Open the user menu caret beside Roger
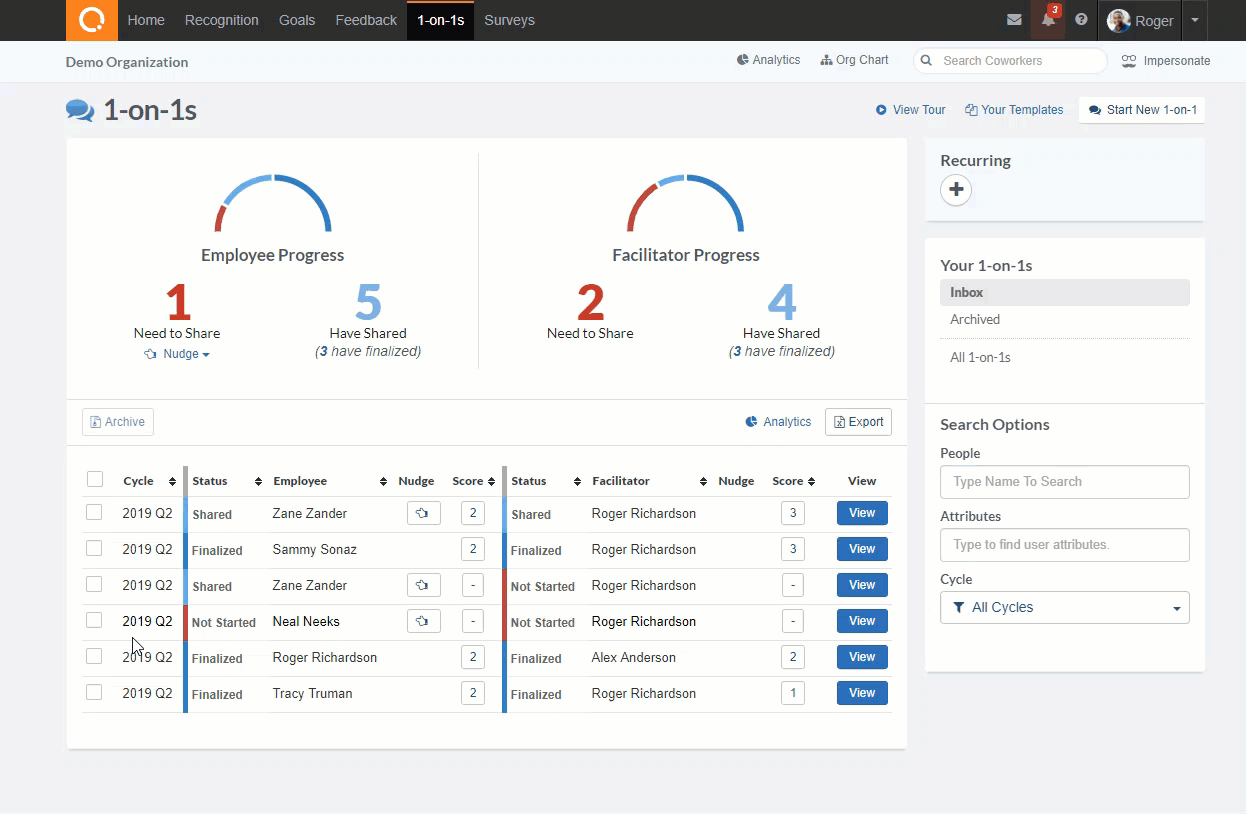Screen dimensions: 1246x814 pyautogui.click(x=1194, y=20)
